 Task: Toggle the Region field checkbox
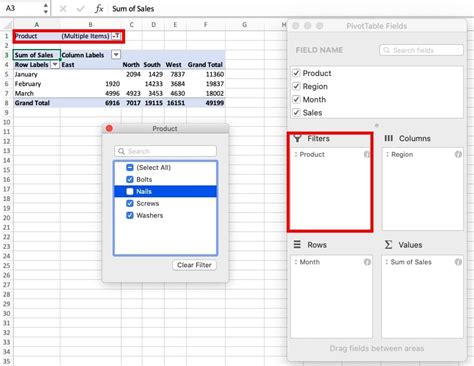[x=296, y=86]
